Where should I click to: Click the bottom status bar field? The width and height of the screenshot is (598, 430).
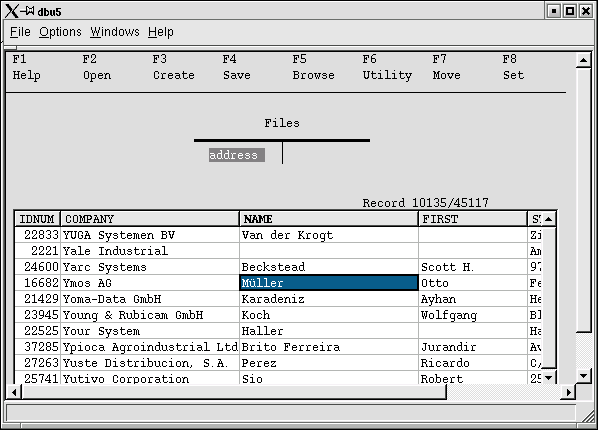[291, 412]
